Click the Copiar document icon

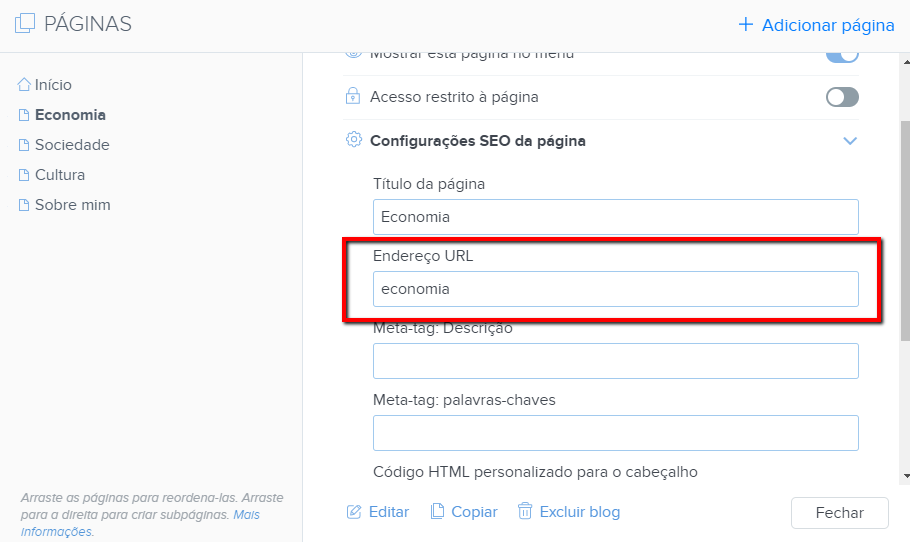tap(437, 511)
